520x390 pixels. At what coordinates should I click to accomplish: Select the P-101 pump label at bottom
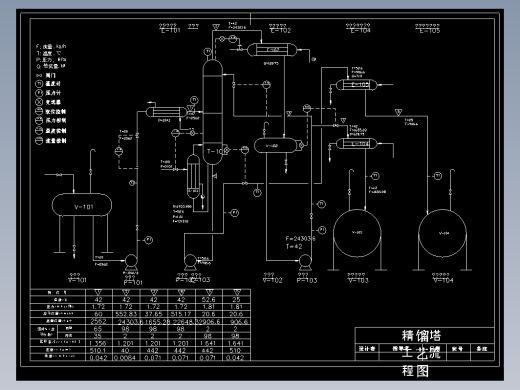pyautogui.click(x=133, y=282)
